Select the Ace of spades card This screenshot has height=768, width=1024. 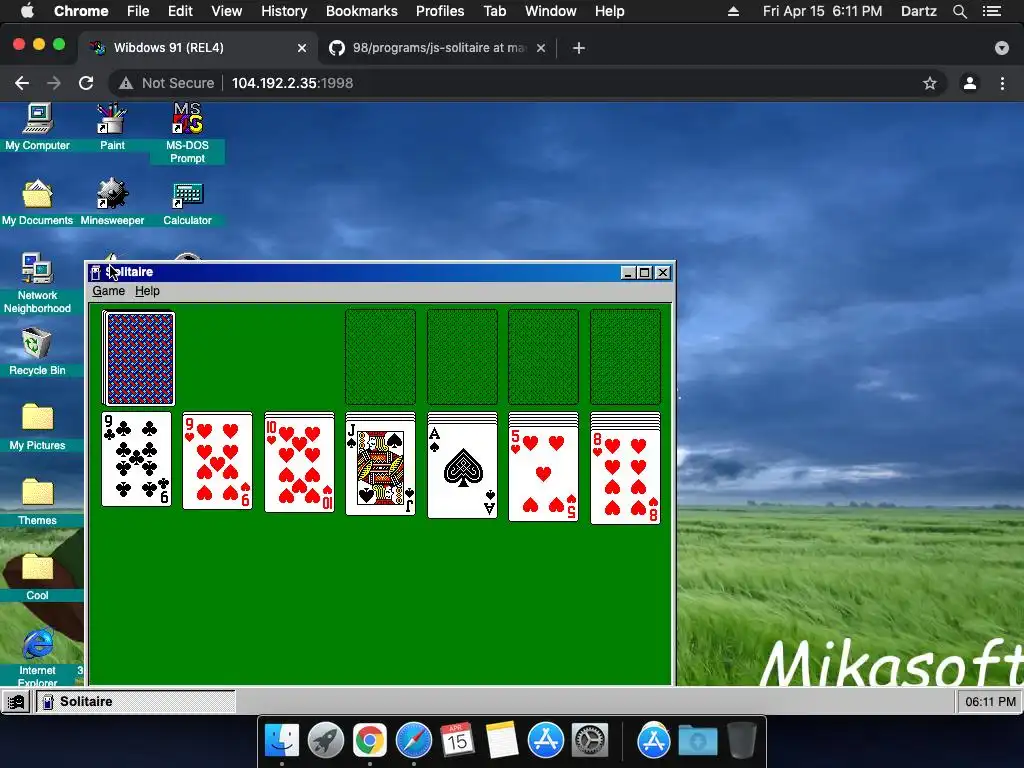pos(462,470)
